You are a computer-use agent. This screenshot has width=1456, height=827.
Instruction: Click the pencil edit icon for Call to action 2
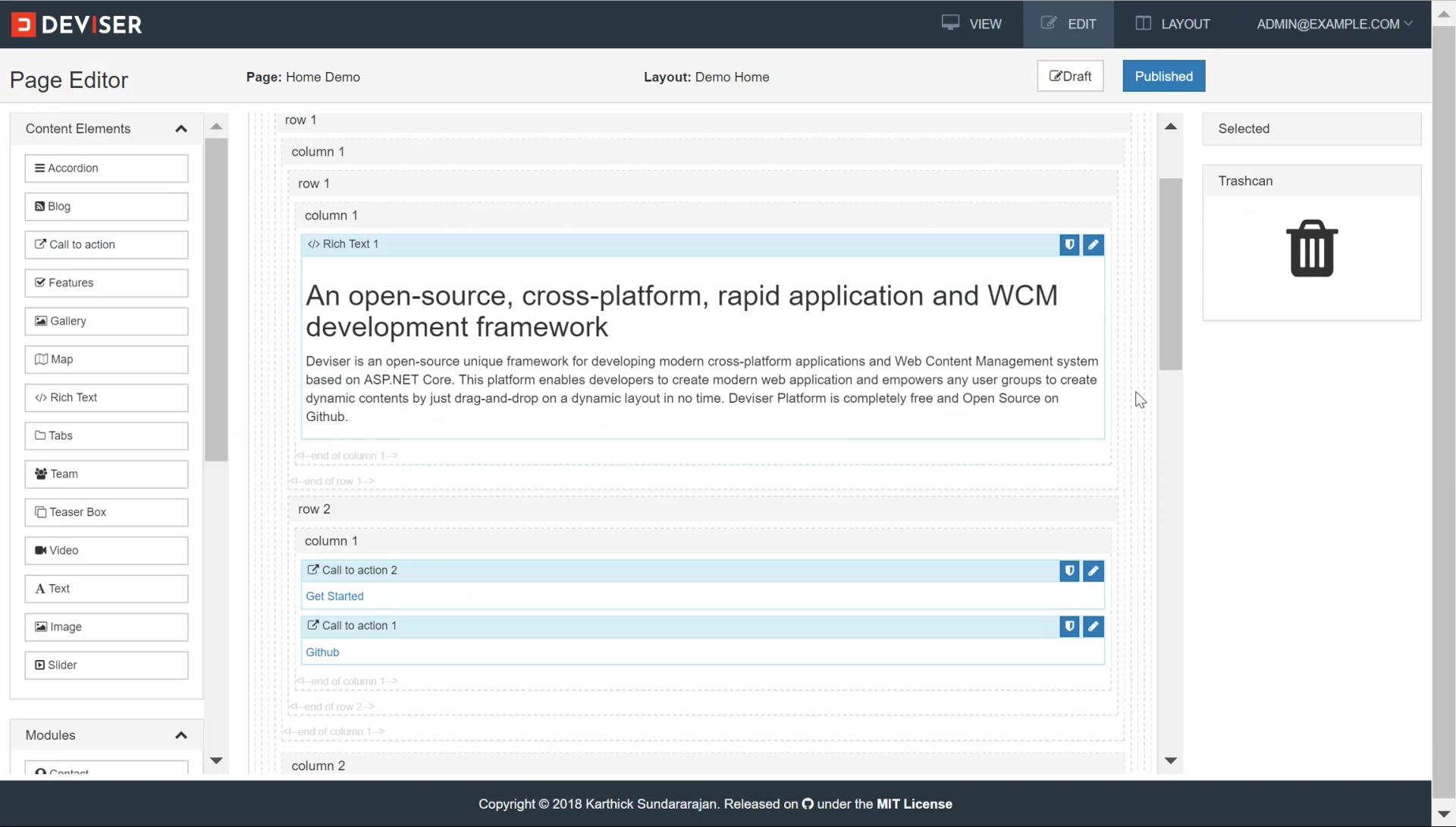click(x=1093, y=571)
